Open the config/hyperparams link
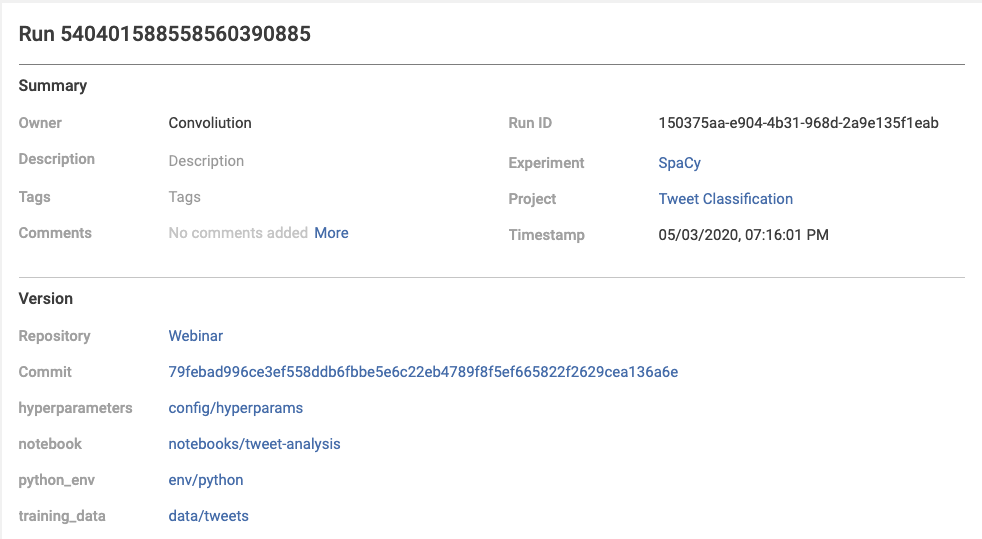 coord(235,408)
